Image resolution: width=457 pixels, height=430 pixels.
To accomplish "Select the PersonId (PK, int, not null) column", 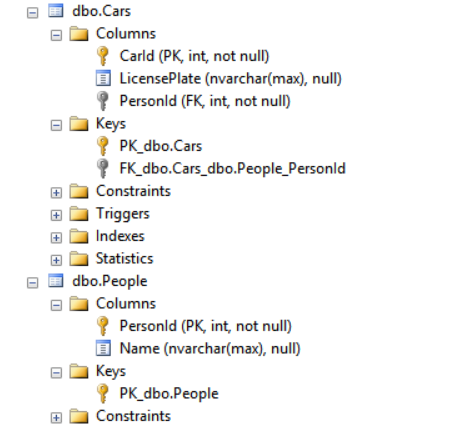I will (x=205, y=326).
